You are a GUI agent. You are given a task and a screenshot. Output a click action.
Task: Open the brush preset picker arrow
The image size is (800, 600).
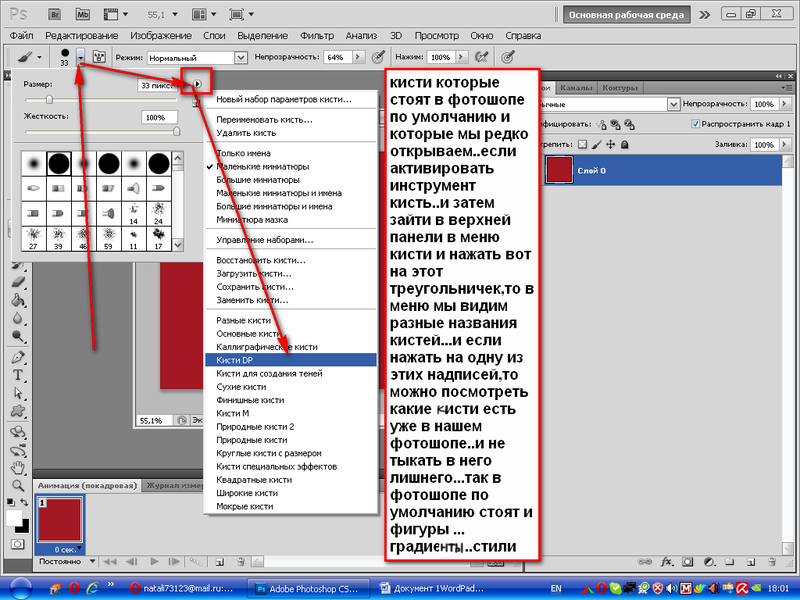pyautogui.click(x=81, y=57)
